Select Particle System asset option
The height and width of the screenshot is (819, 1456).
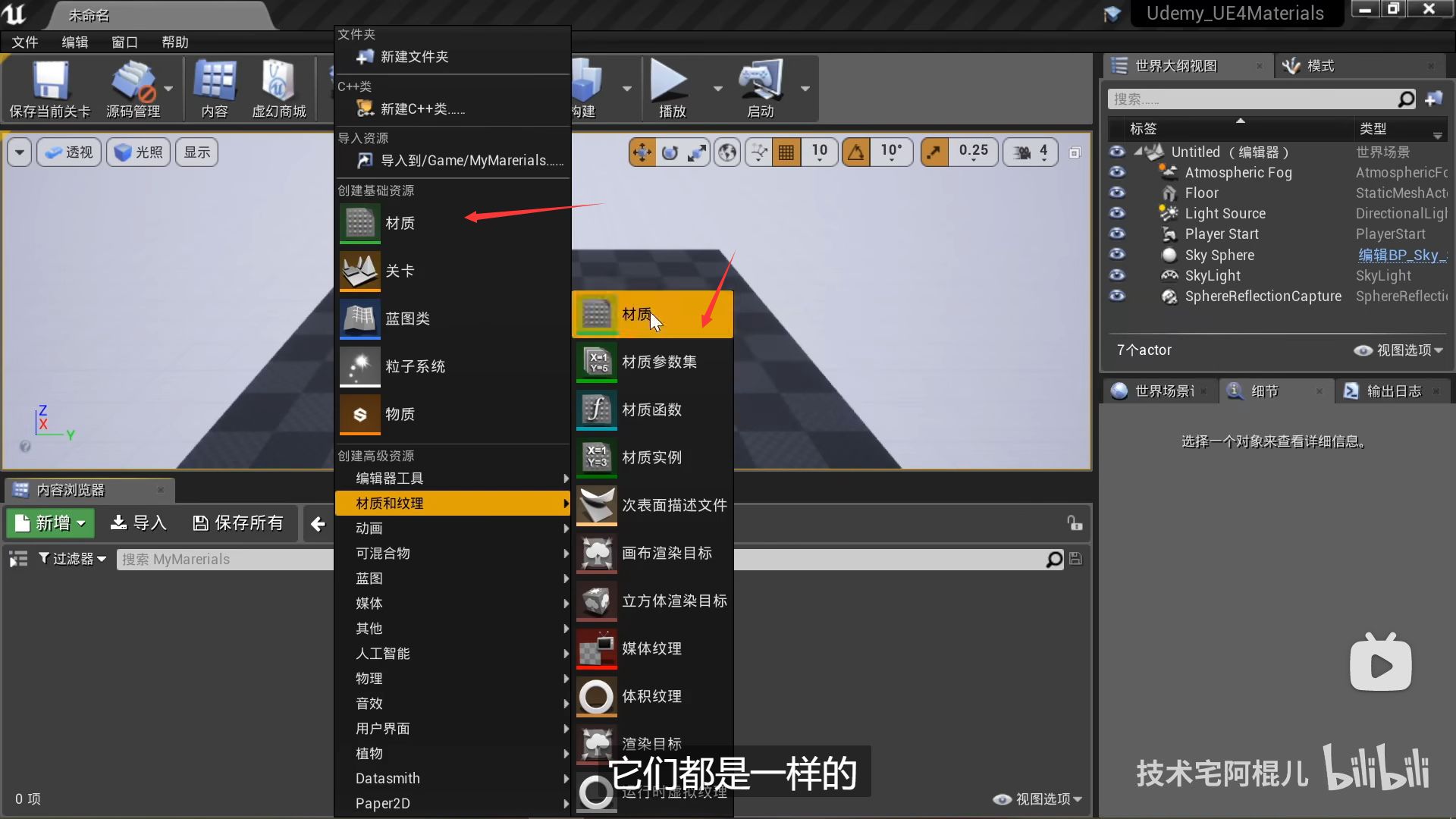453,366
